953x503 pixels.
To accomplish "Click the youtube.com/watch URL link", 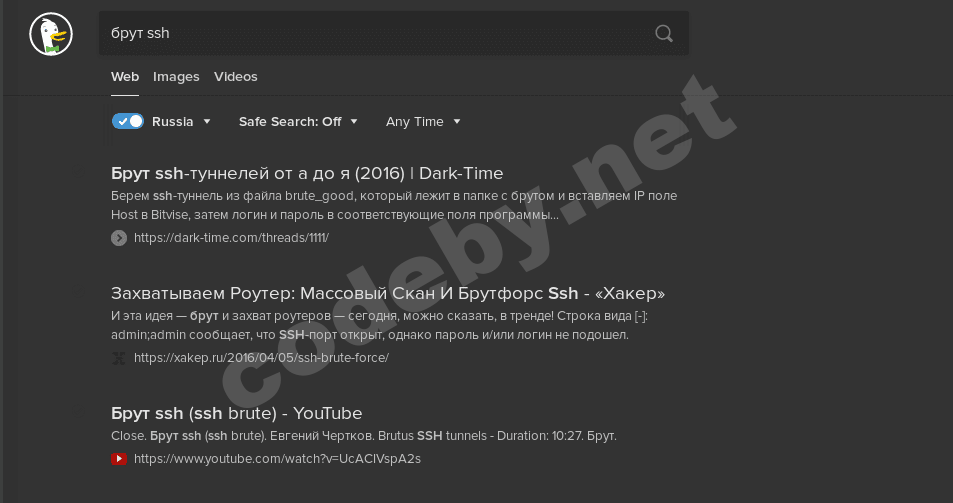I will (277, 459).
